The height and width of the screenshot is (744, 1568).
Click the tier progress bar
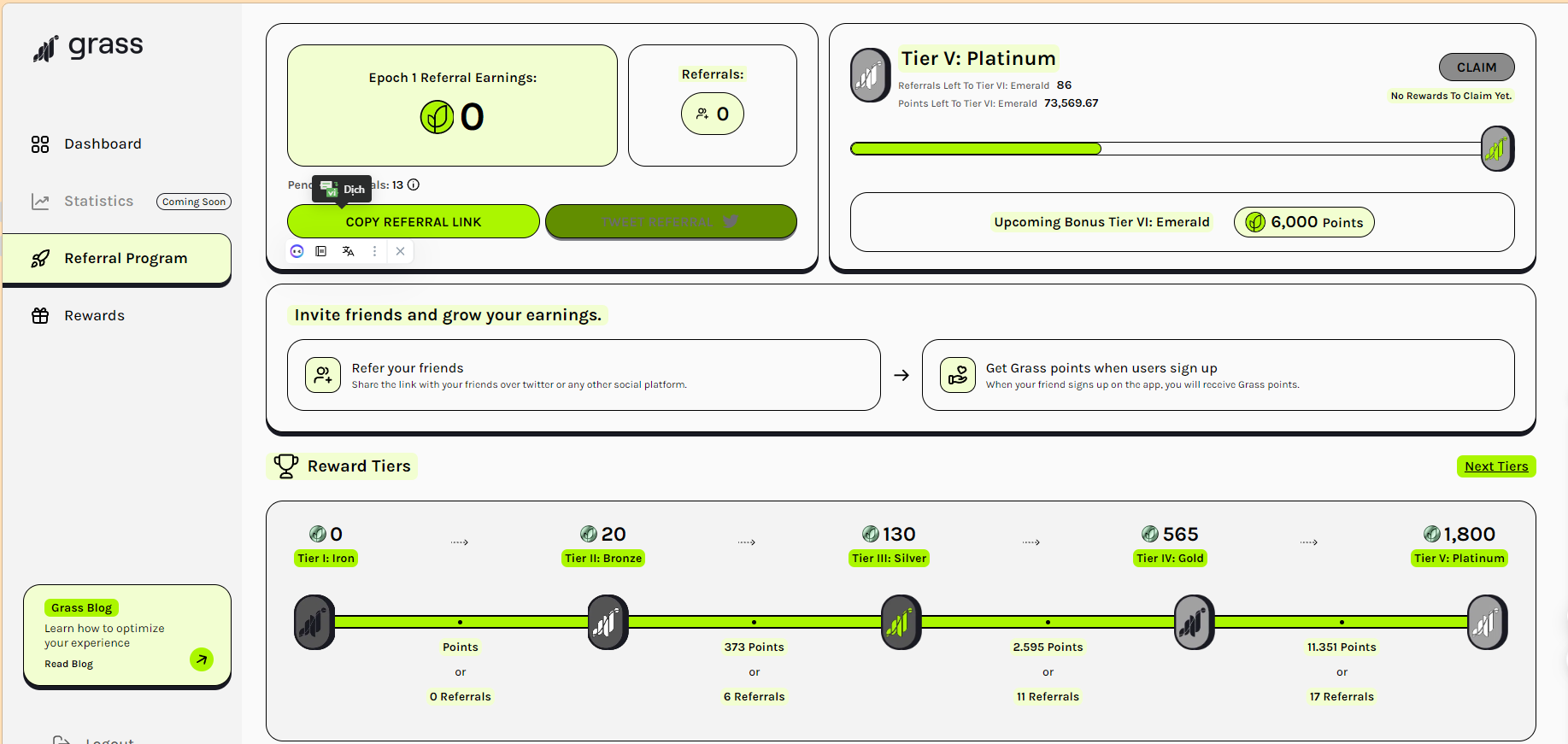1166,149
